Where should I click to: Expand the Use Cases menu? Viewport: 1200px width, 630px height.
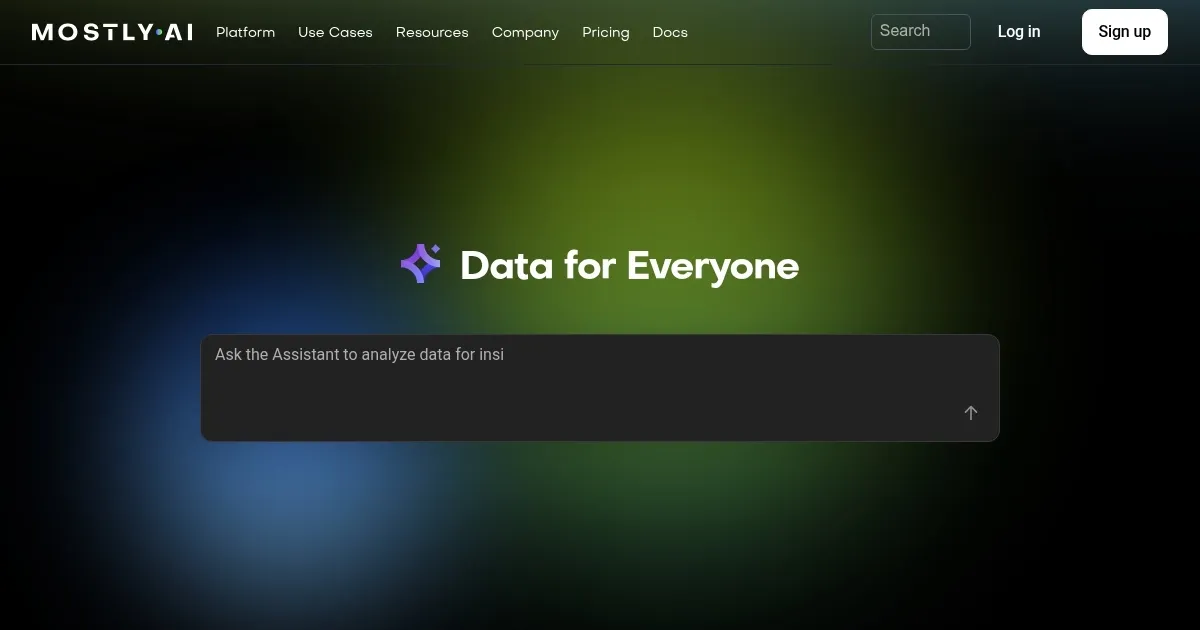click(335, 32)
